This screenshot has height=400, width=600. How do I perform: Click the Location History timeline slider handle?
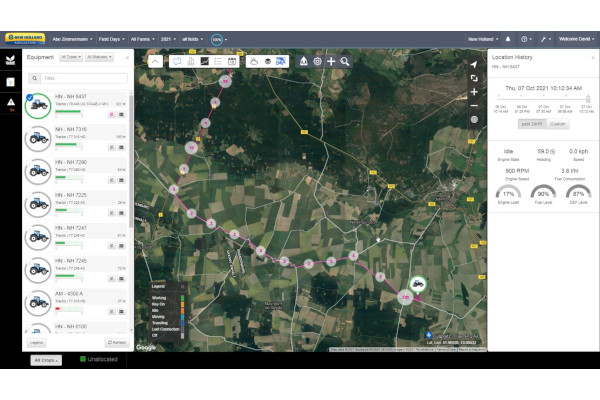tap(588, 99)
